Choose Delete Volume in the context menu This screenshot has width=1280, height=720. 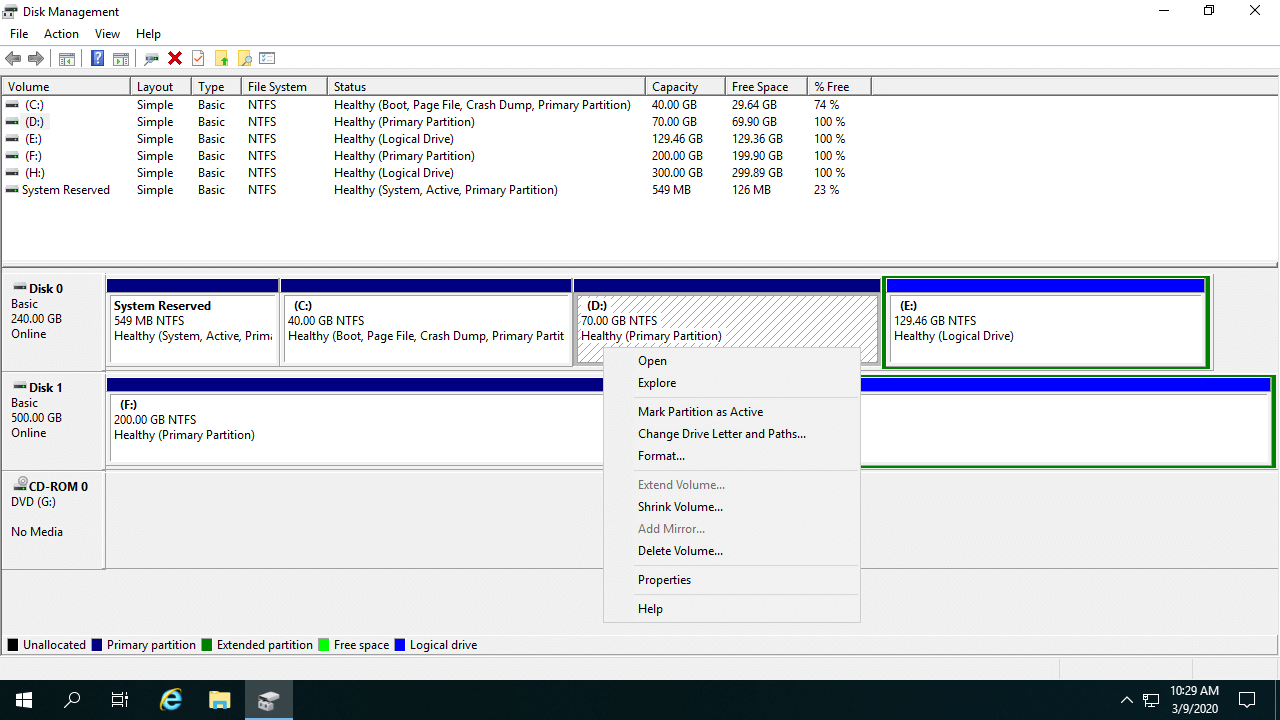pyautogui.click(x=680, y=551)
